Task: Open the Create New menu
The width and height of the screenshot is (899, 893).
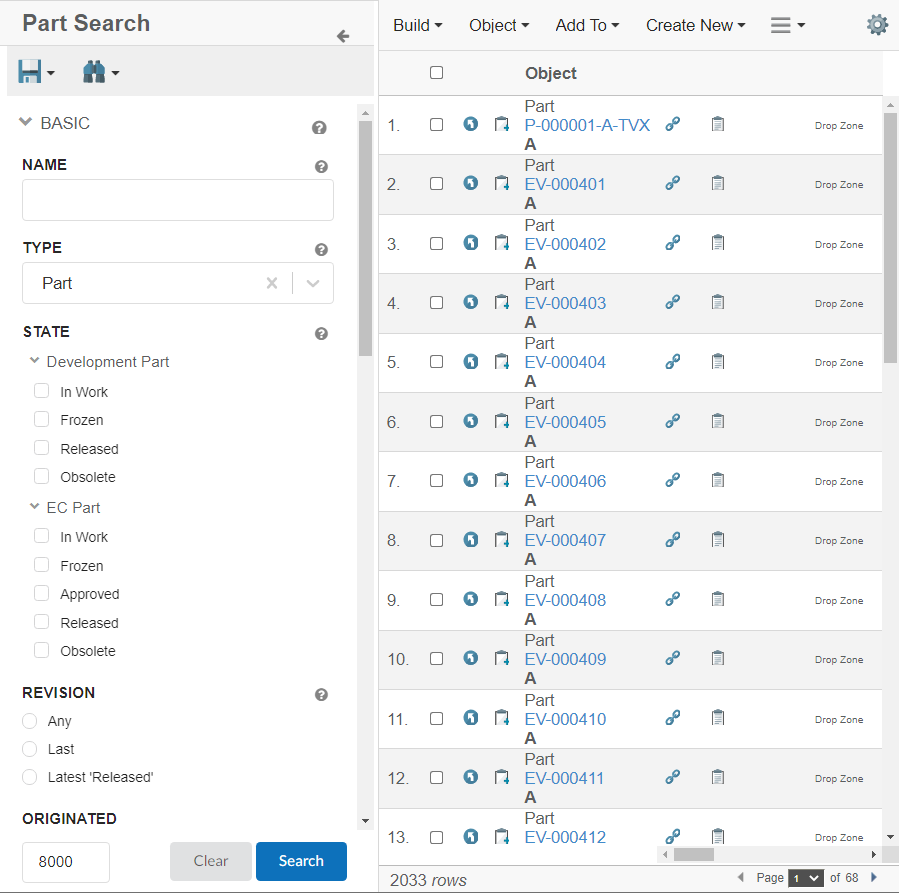Action: click(695, 25)
